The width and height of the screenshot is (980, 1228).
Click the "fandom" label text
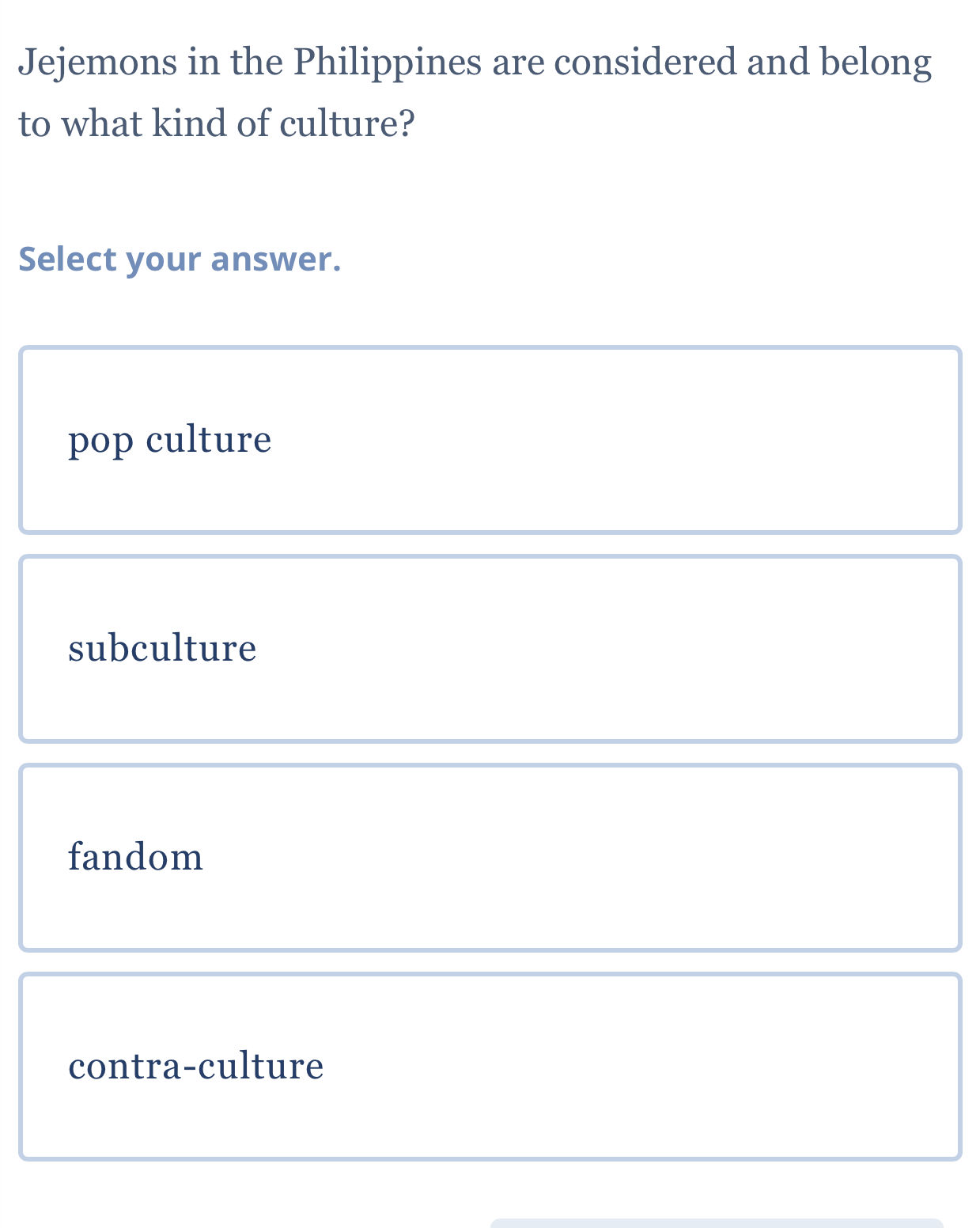[135, 858]
